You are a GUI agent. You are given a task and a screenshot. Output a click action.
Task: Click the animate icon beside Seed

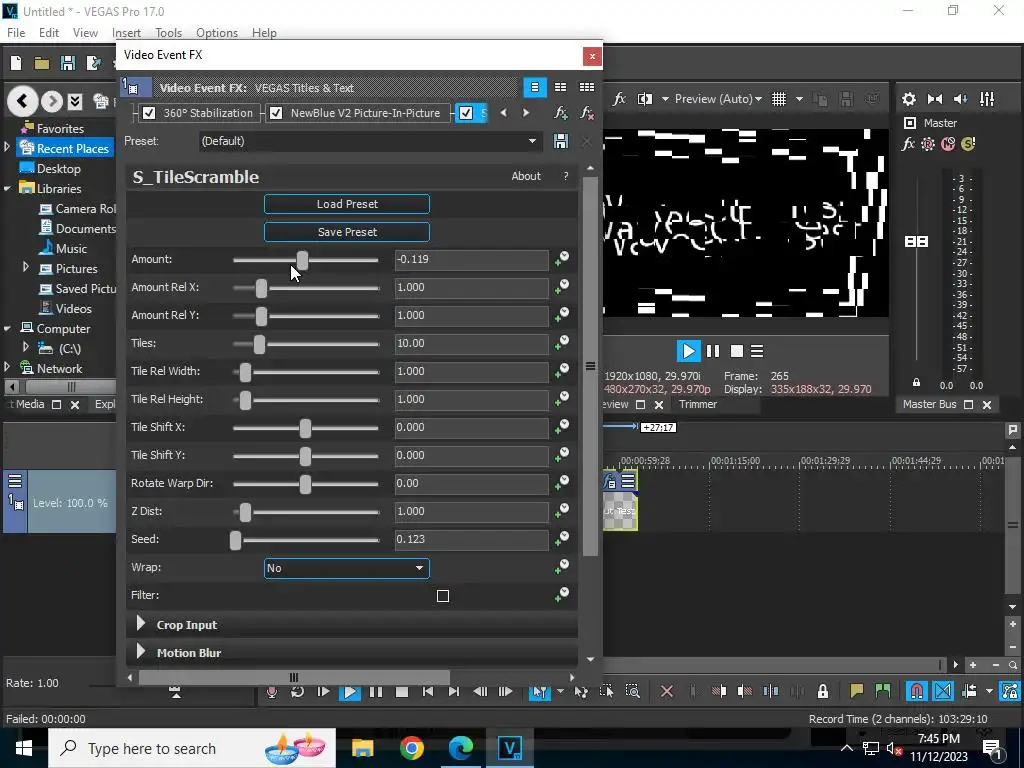561,539
